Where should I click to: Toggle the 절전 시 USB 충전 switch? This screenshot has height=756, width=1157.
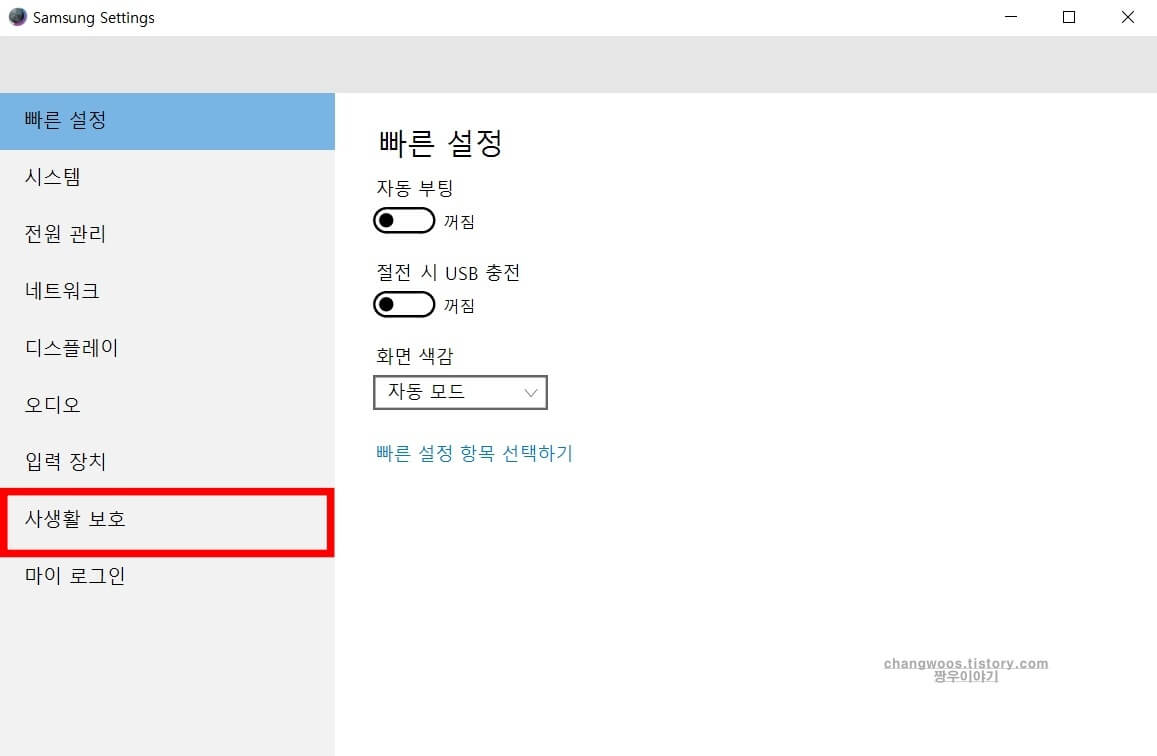(x=404, y=305)
